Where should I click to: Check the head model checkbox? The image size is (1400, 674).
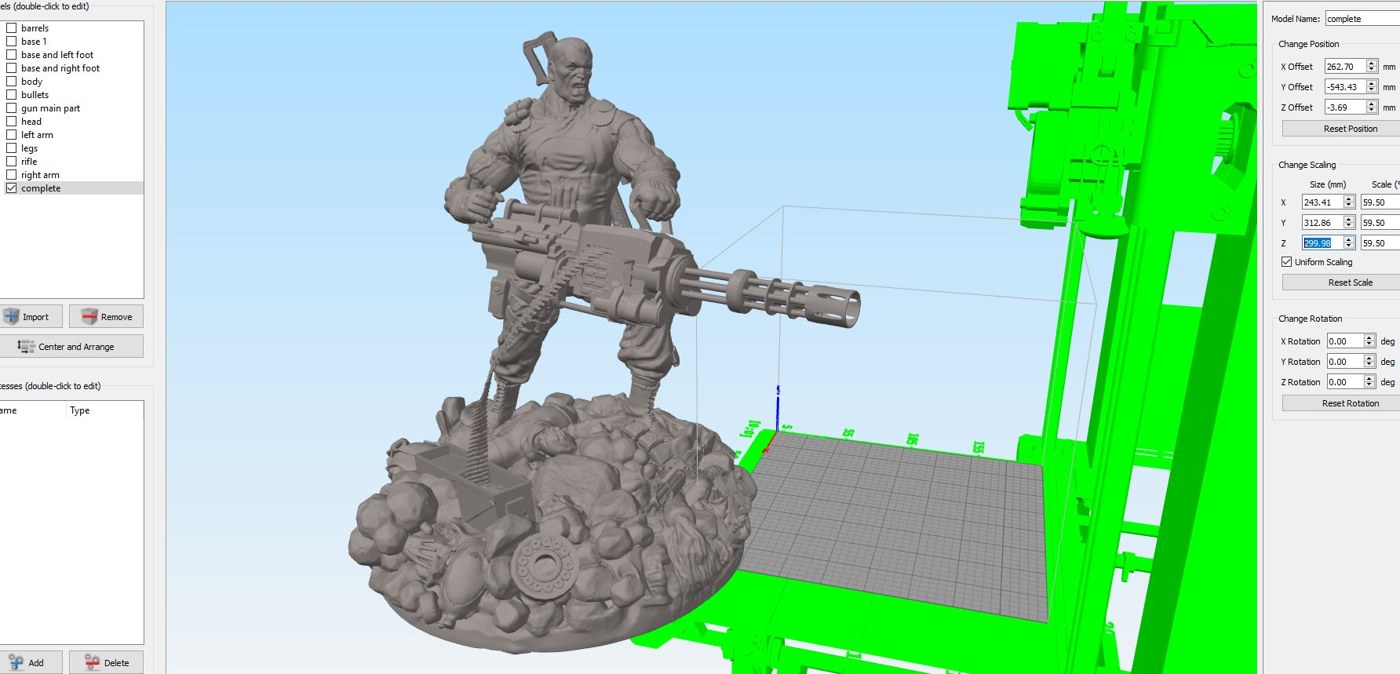tap(11, 121)
